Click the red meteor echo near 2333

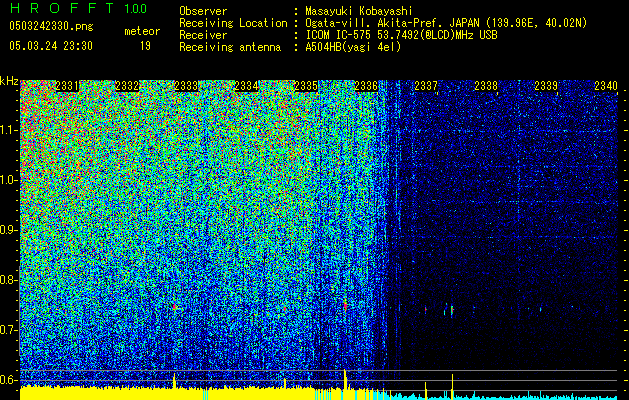[174, 307]
